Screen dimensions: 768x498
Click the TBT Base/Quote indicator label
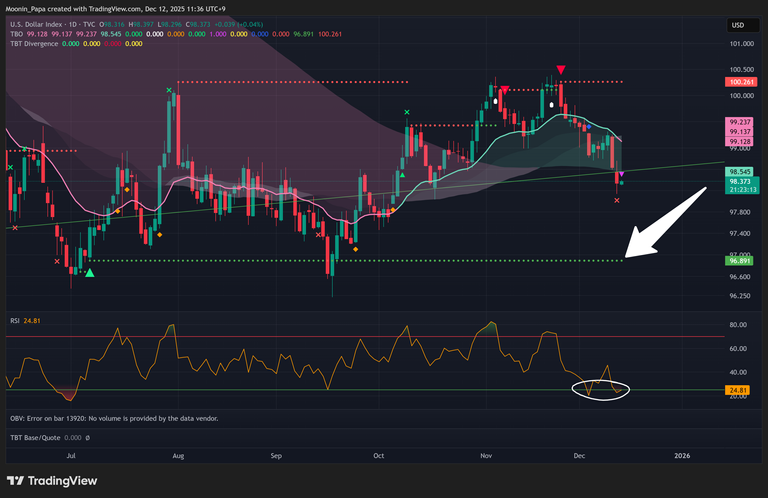[x=40, y=438]
